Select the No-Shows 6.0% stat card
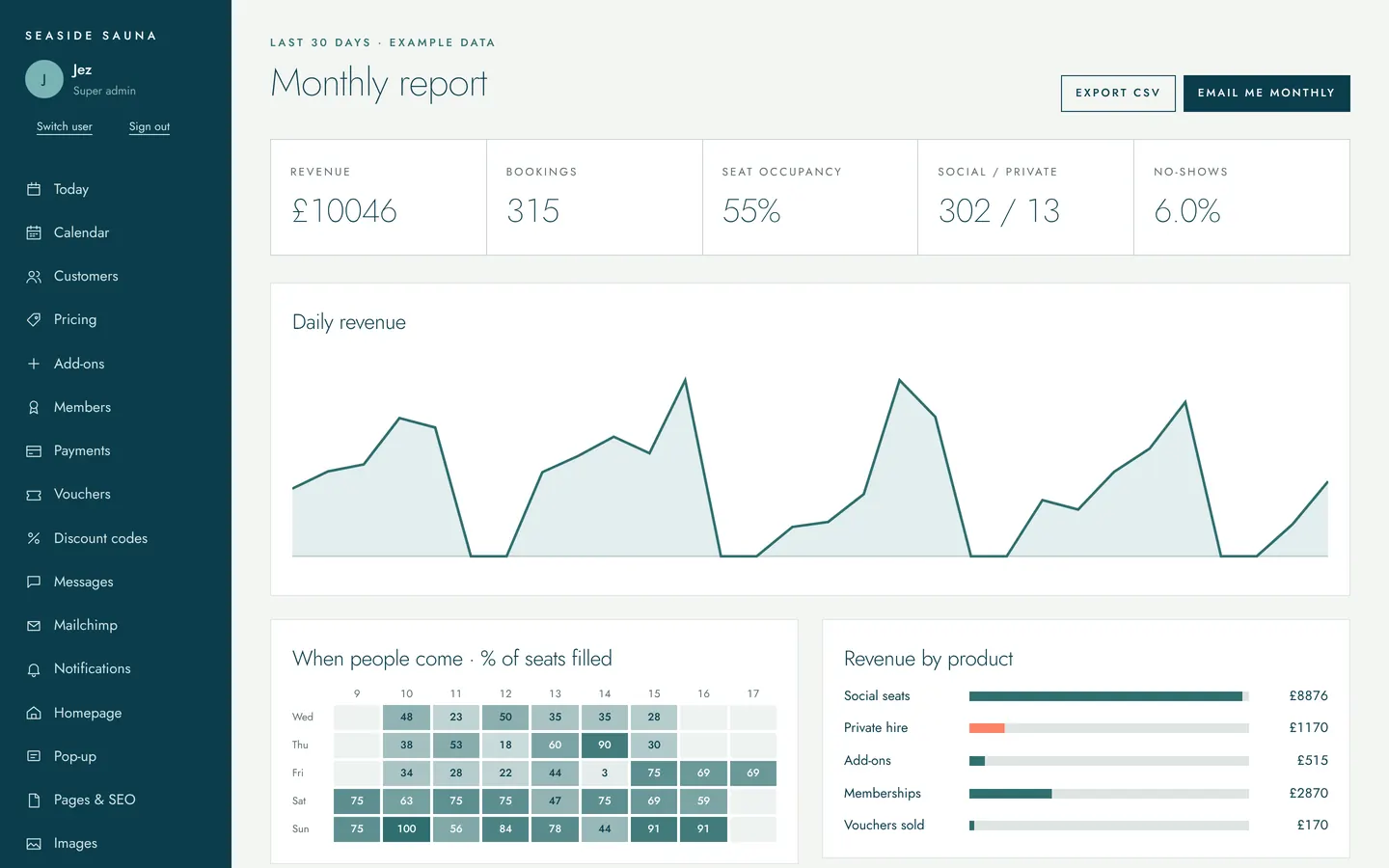The image size is (1389, 868). coord(1241,198)
